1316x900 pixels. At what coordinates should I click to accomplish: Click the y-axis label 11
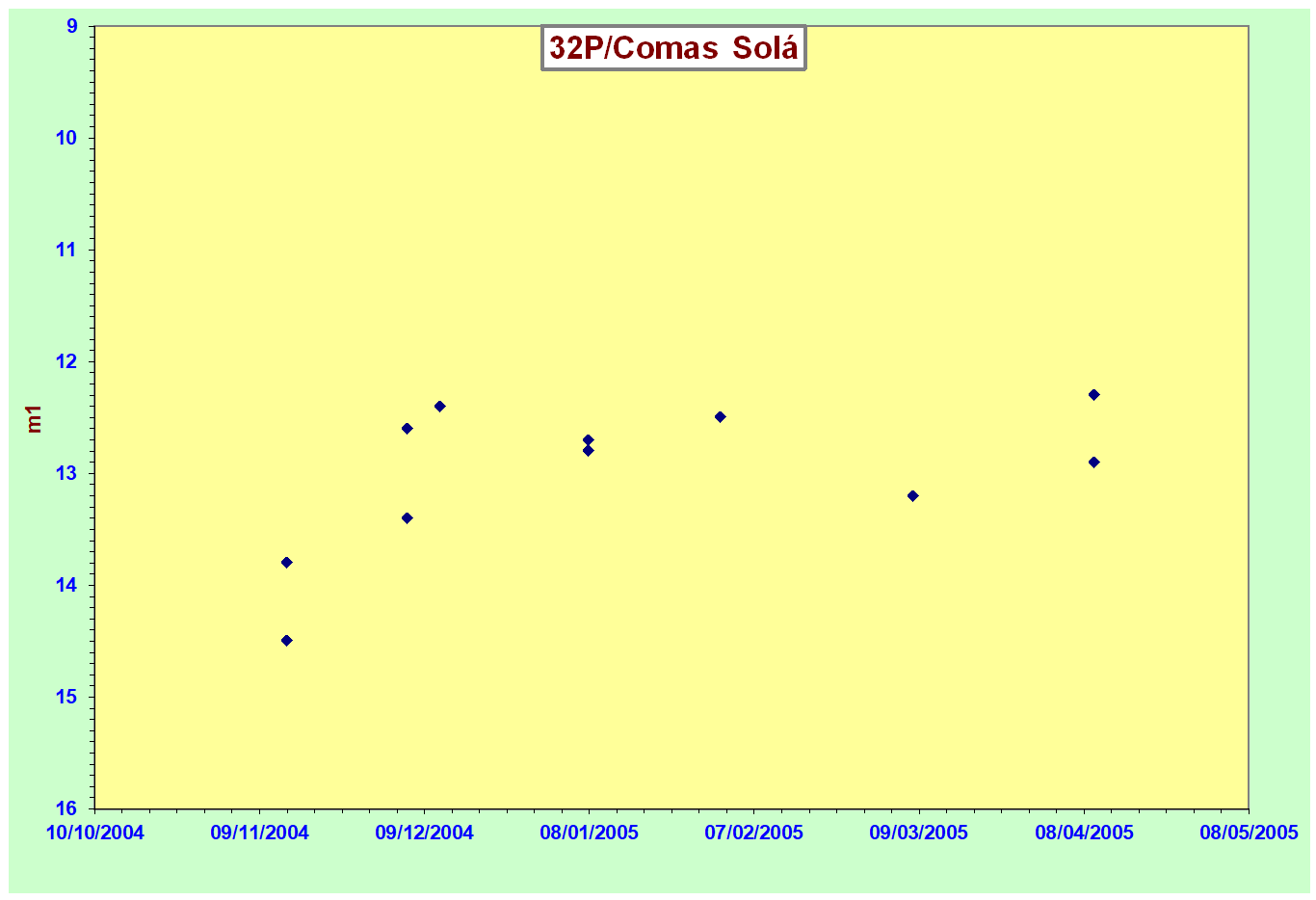pyautogui.click(x=66, y=250)
